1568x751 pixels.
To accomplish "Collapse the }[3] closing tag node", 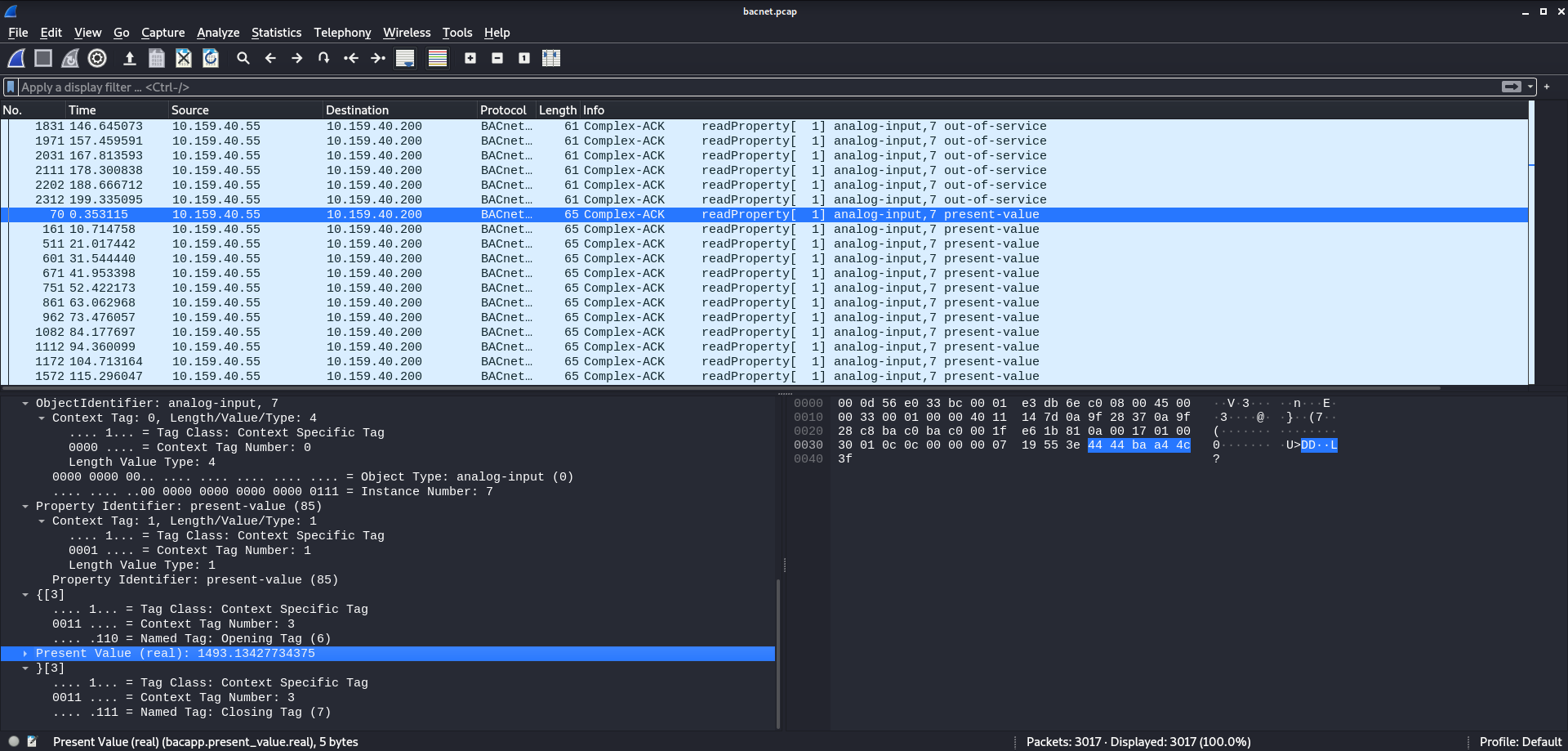I will (x=25, y=668).
